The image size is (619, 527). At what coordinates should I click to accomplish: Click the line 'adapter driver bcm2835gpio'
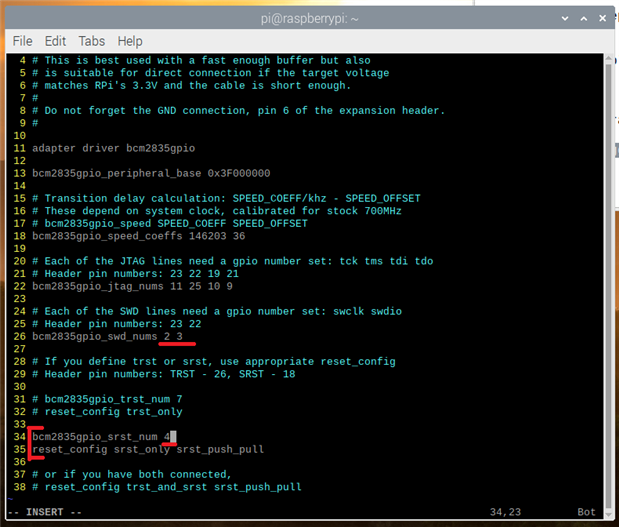[x=114, y=148]
